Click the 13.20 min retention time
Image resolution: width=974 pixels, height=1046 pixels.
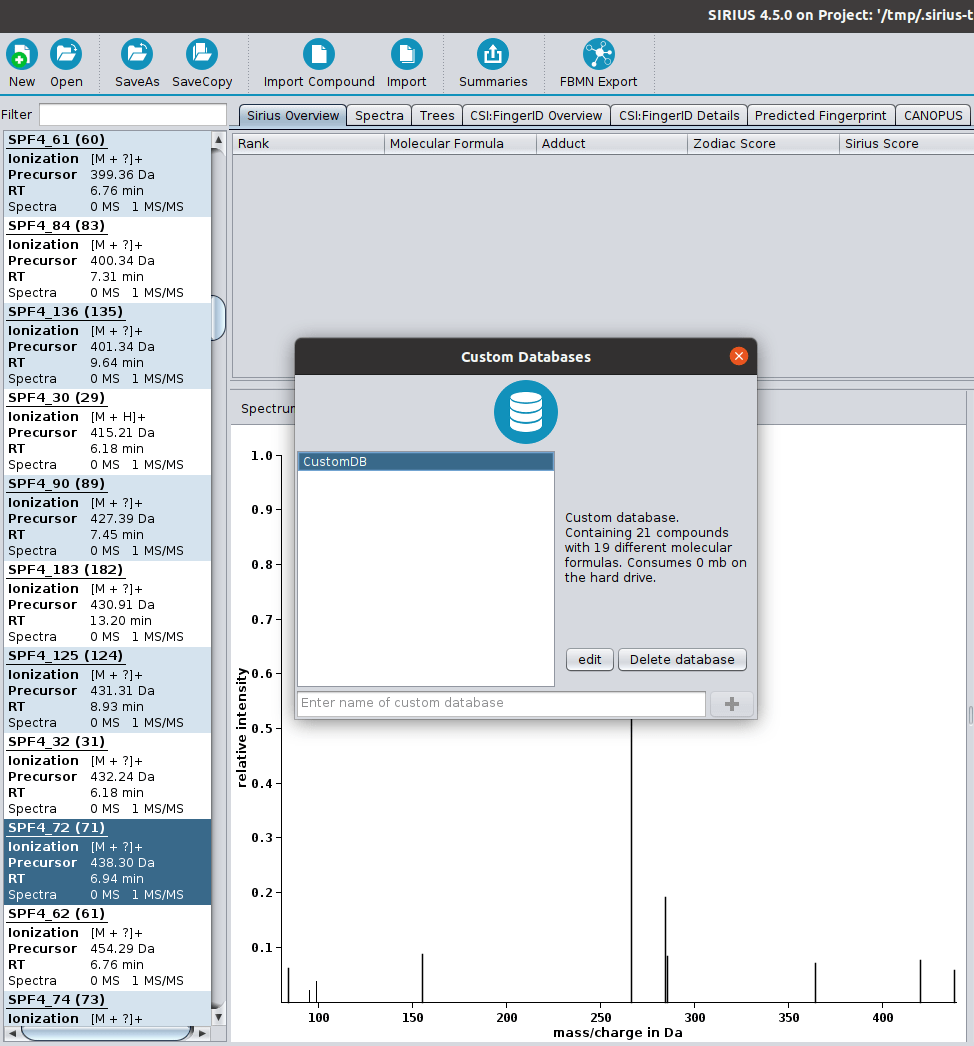121,620
